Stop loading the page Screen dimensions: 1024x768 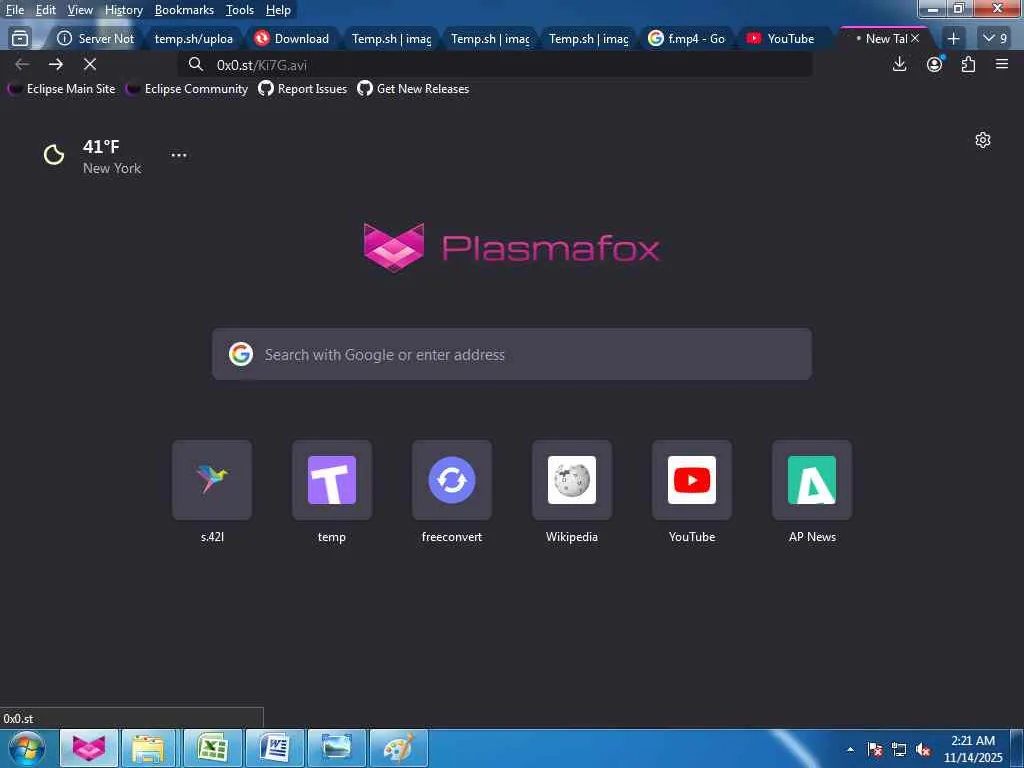pyautogui.click(x=90, y=64)
